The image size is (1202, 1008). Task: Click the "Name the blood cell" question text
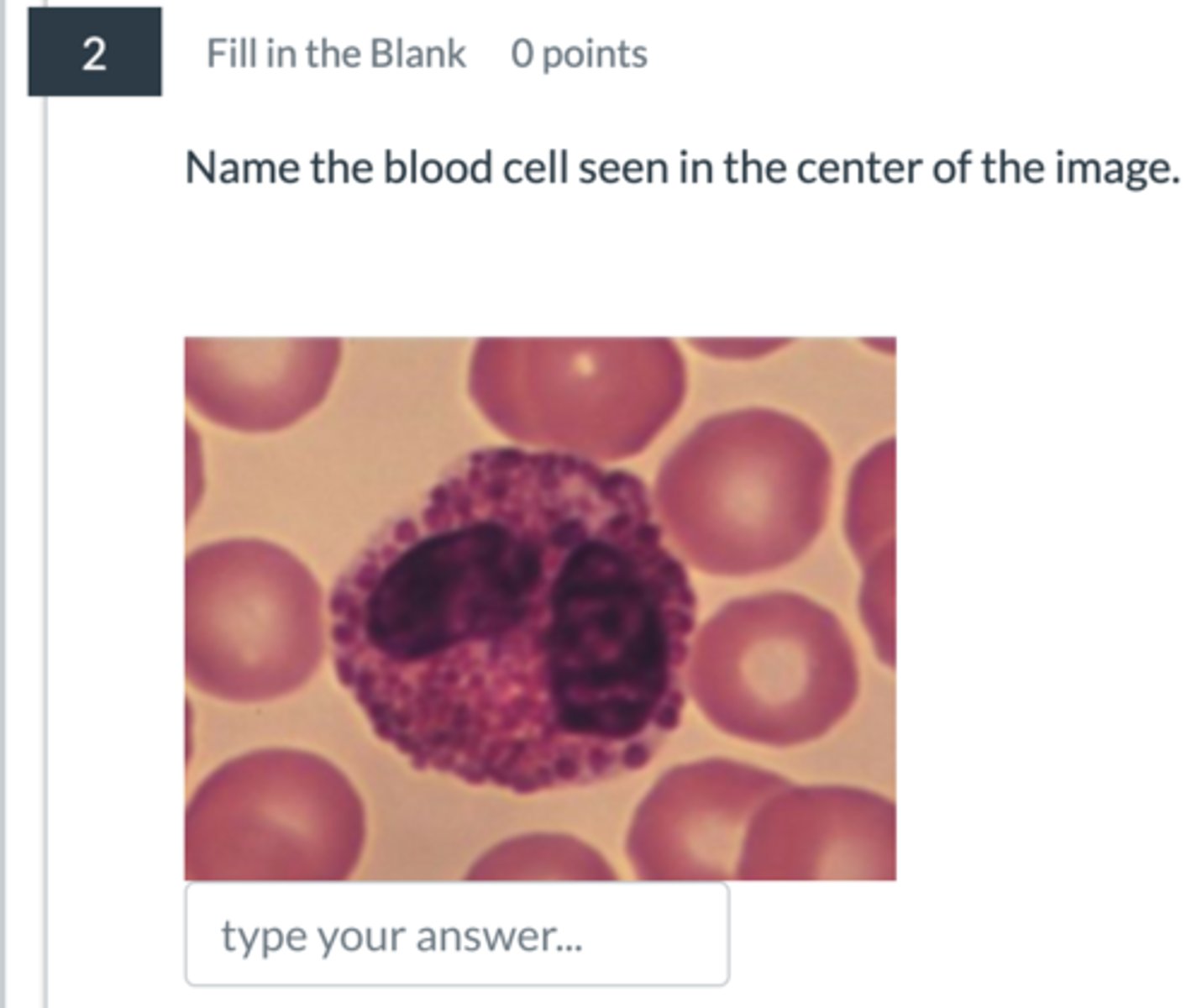pos(681,167)
